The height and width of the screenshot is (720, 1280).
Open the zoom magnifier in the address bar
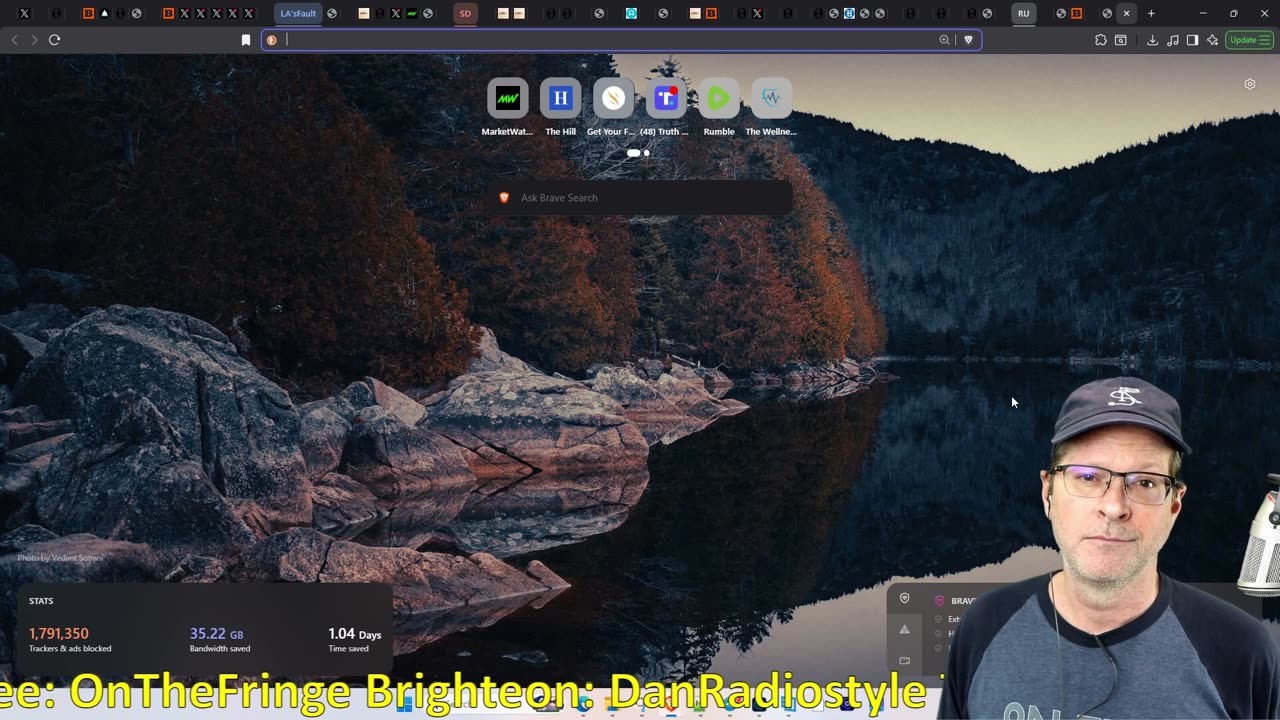point(944,40)
